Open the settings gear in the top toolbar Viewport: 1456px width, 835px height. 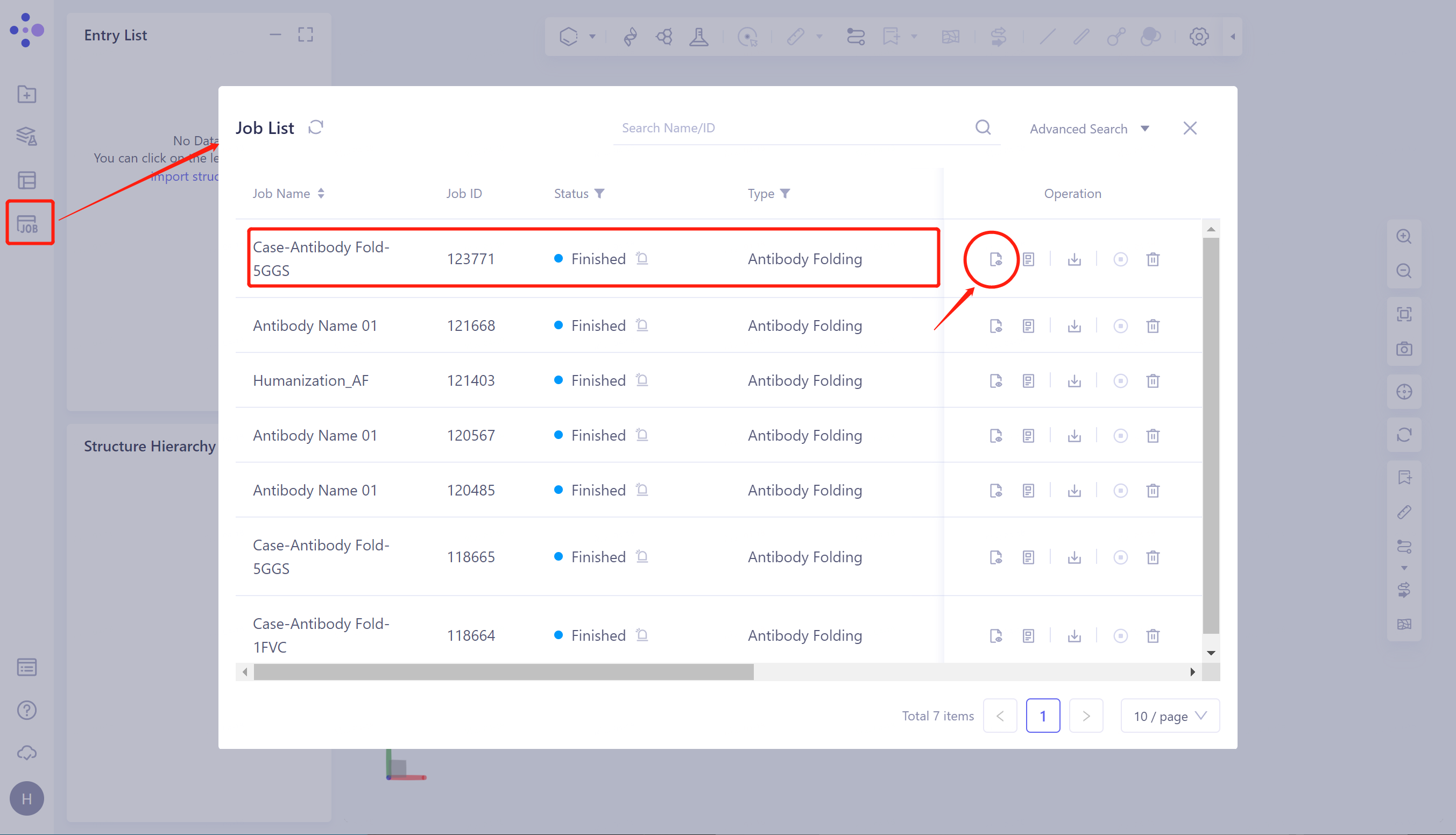1198,37
